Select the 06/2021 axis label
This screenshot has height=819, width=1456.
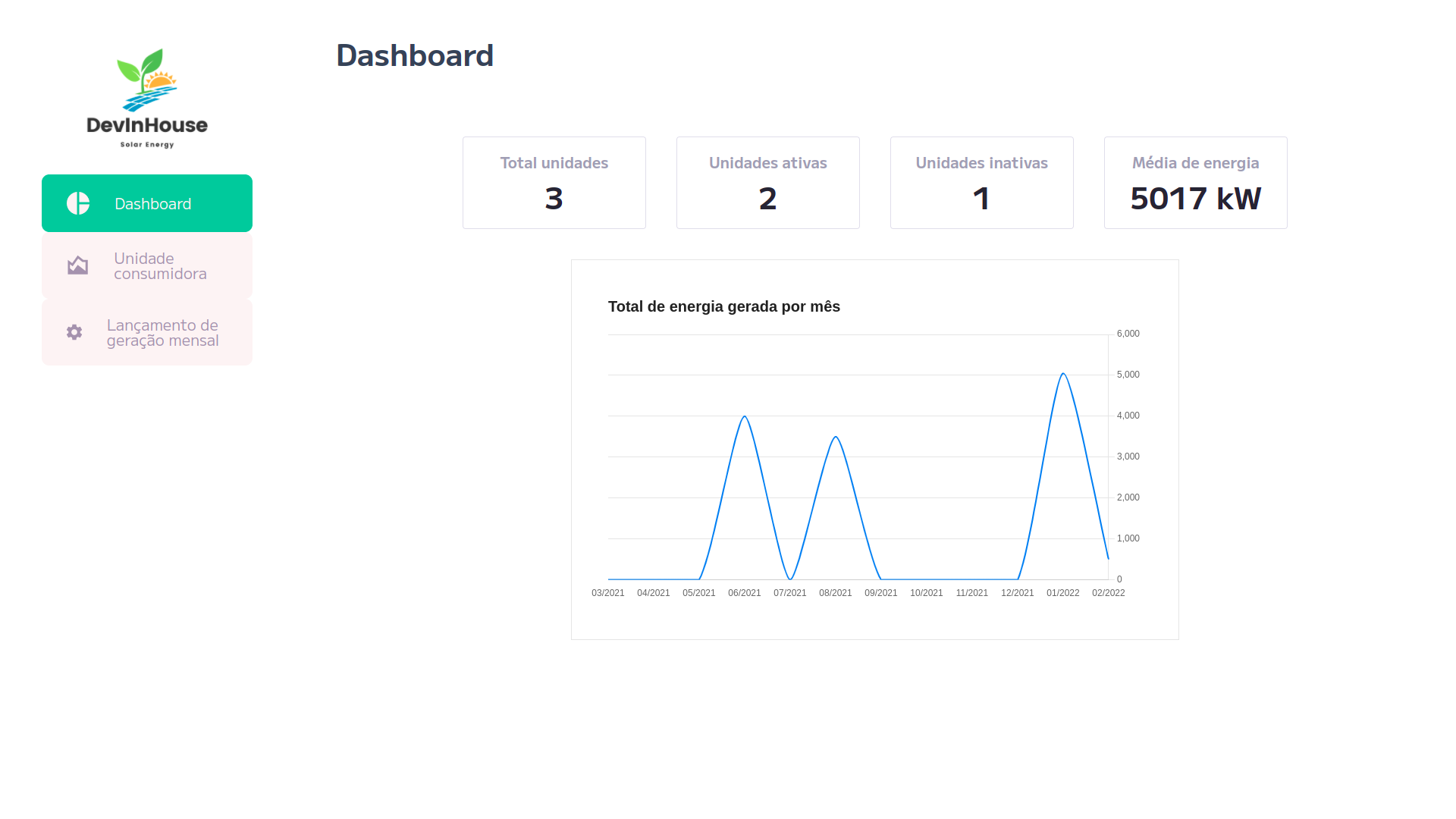click(744, 593)
